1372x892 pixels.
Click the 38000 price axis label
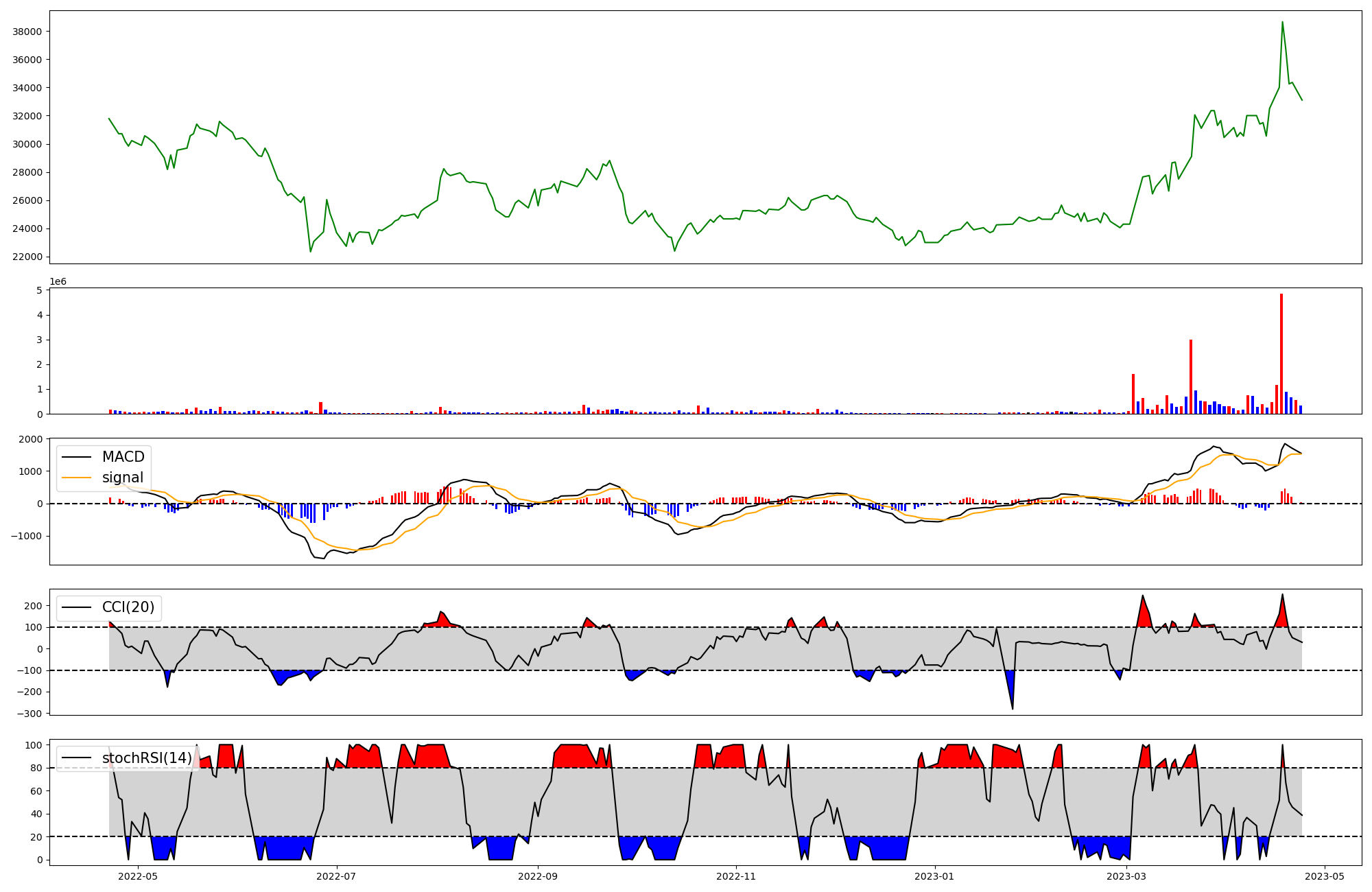(x=27, y=32)
